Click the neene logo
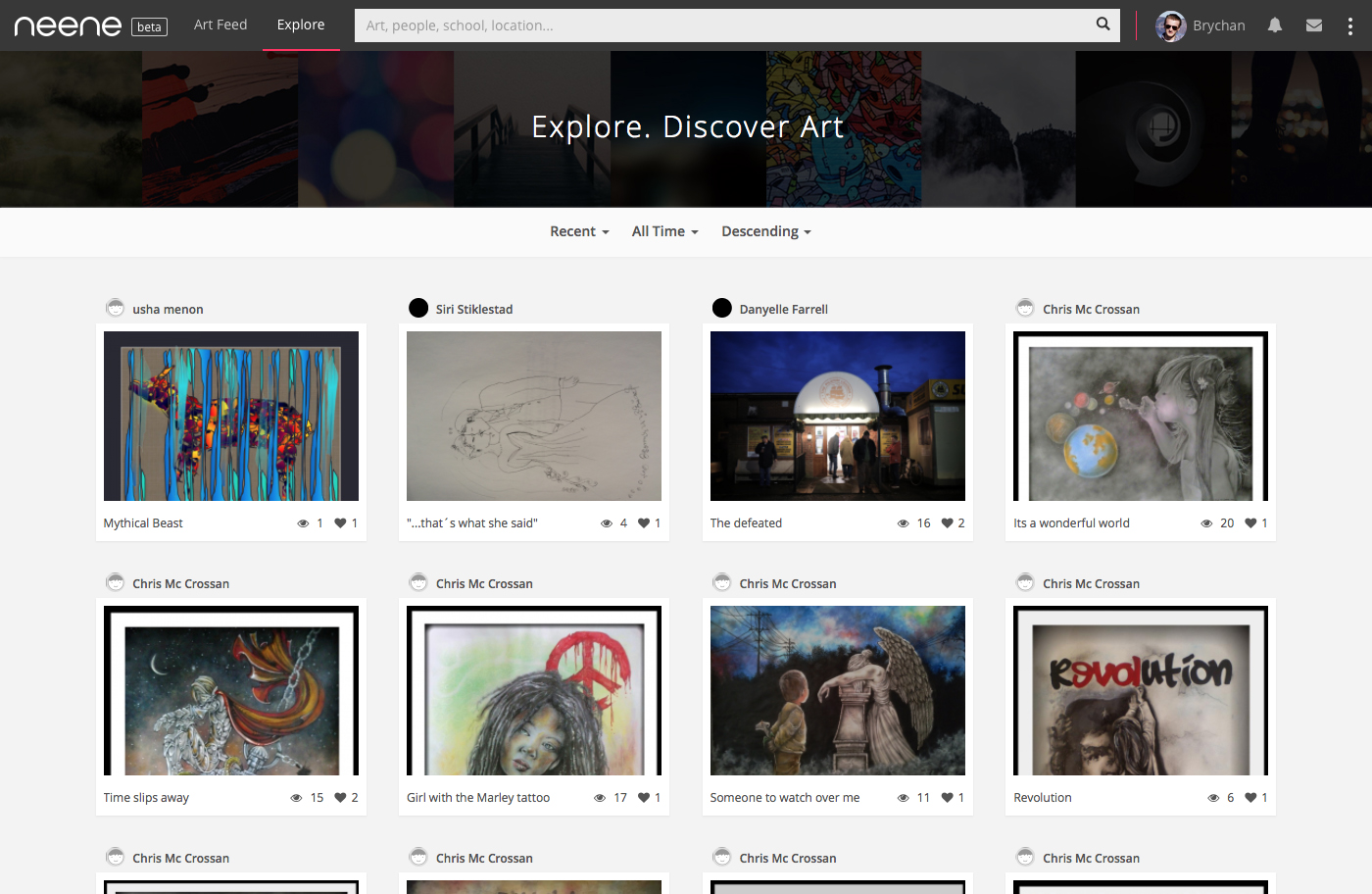The height and width of the screenshot is (894, 1372). coord(68,26)
